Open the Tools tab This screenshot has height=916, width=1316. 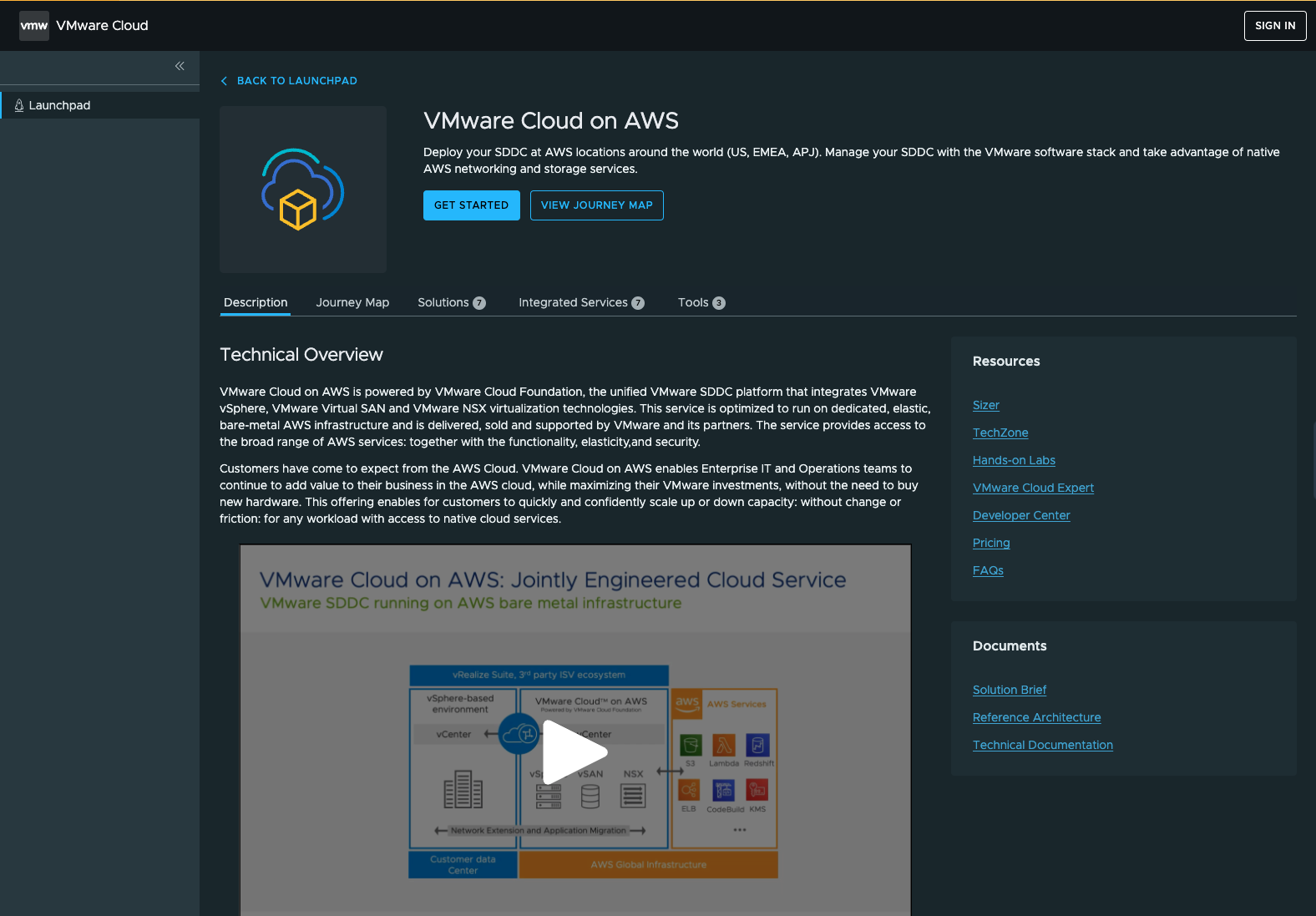tap(701, 302)
